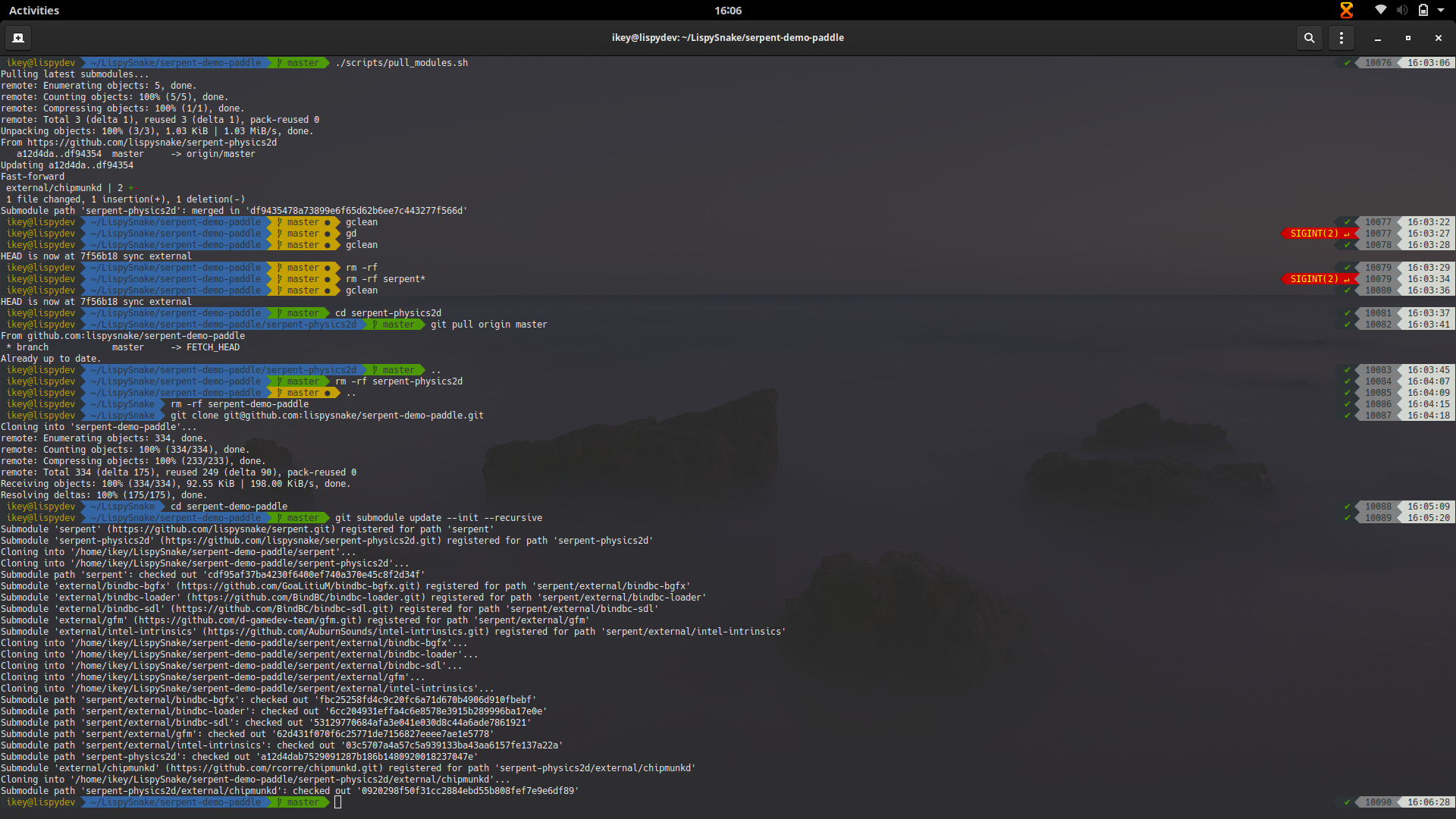Click the Wi-Fi status icon
Viewport: 1456px width, 819px height.
tap(1381, 10)
